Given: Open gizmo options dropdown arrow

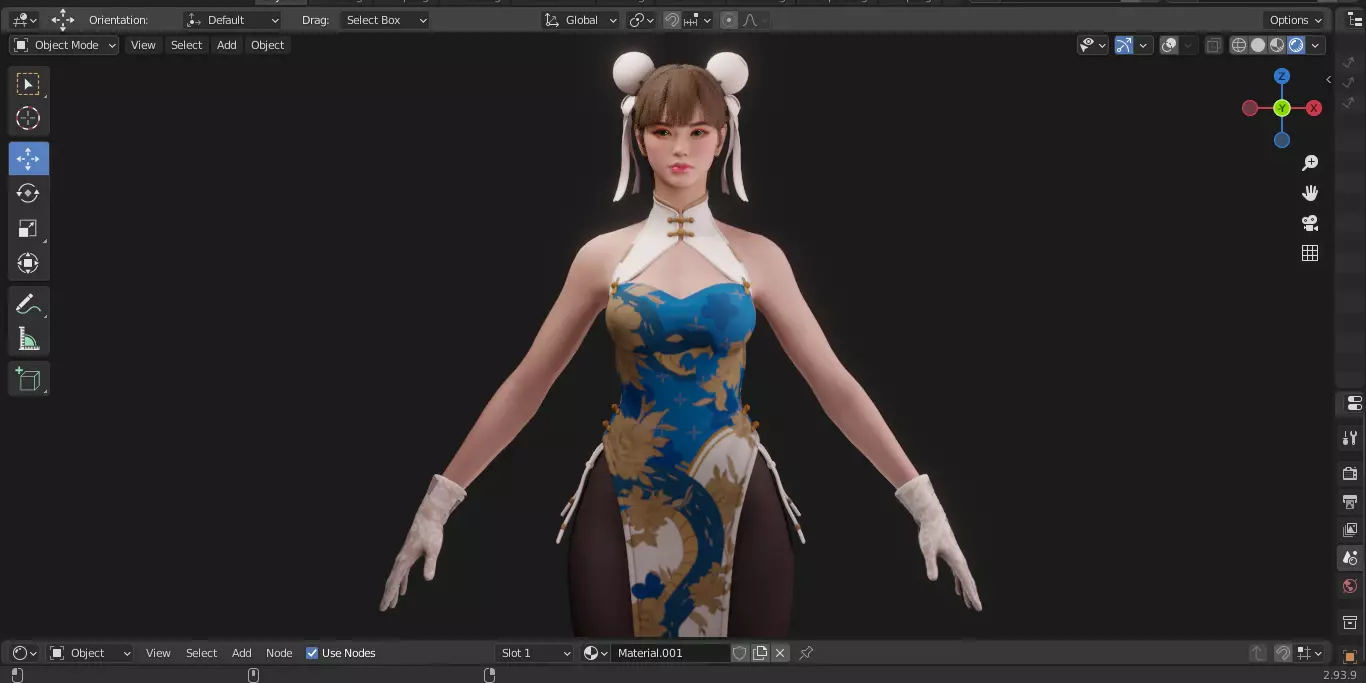Looking at the screenshot, I should [1143, 45].
